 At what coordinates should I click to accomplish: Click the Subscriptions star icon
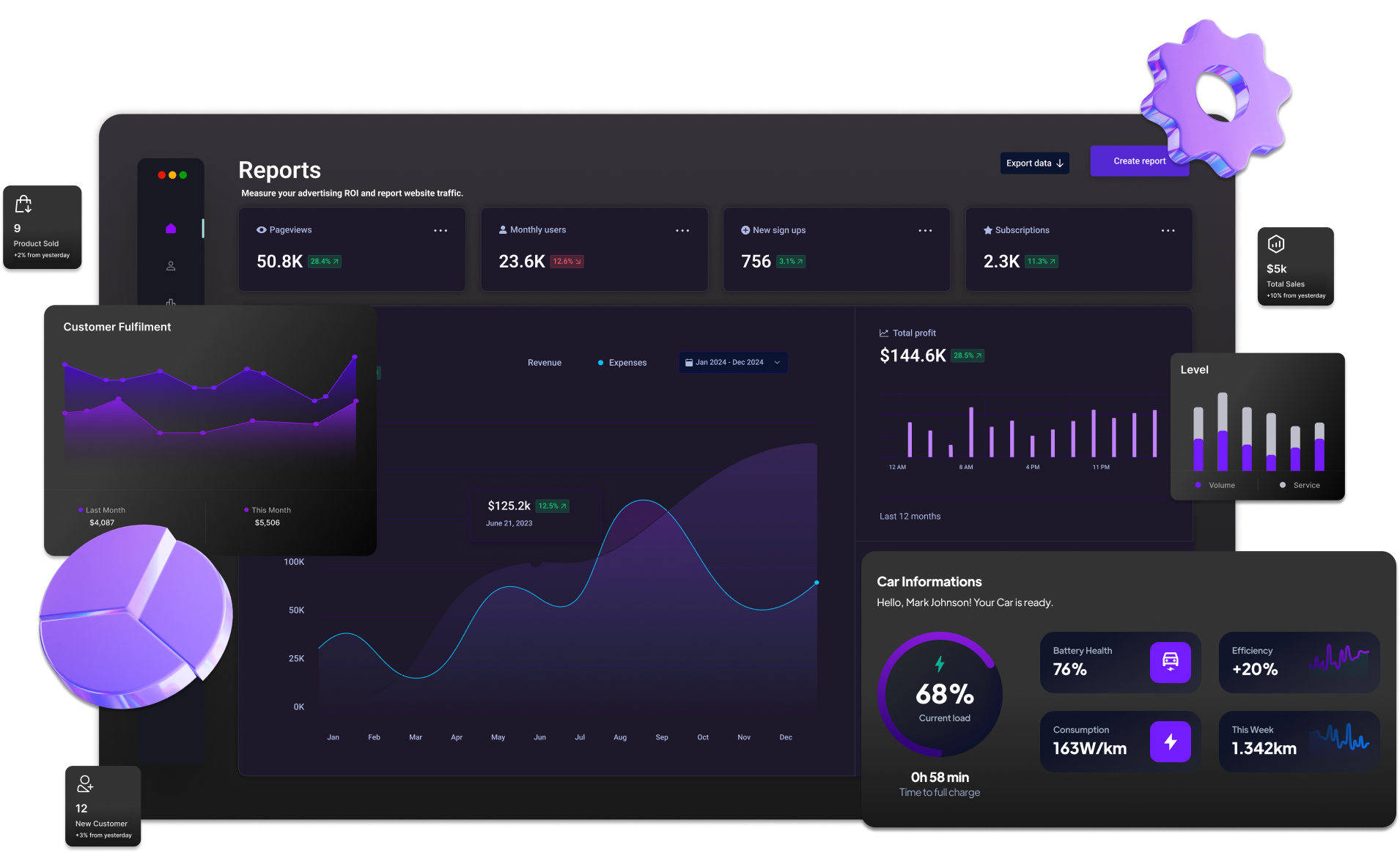(x=988, y=230)
